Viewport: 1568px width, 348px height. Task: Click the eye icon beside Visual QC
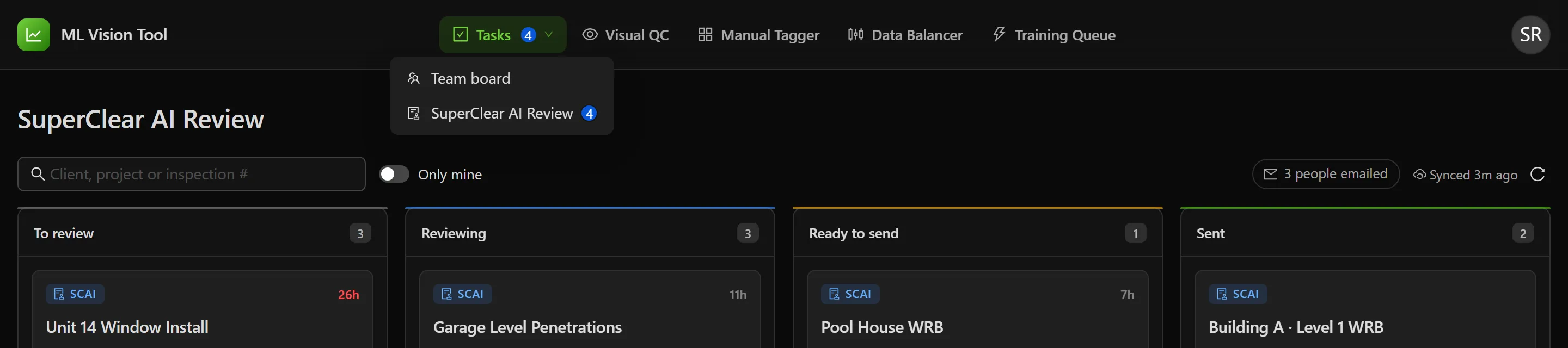pyautogui.click(x=589, y=35)
